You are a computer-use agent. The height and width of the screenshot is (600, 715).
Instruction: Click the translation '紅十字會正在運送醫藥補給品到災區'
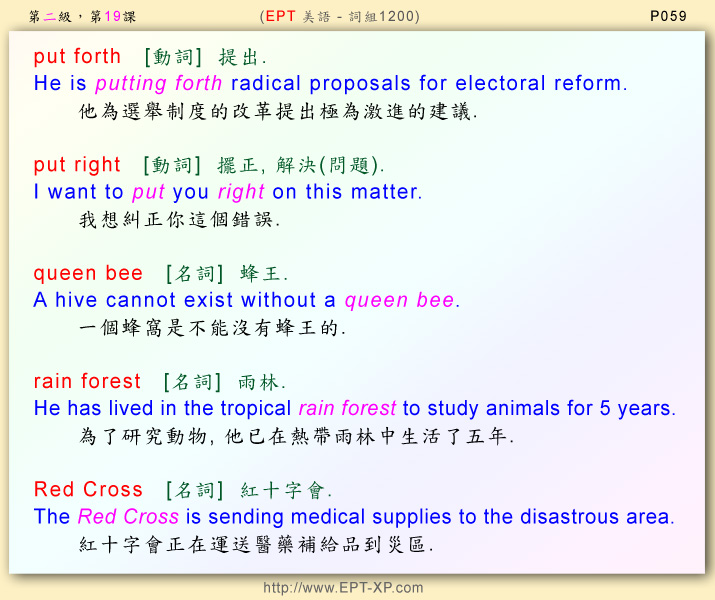click(x=256, y=544)
